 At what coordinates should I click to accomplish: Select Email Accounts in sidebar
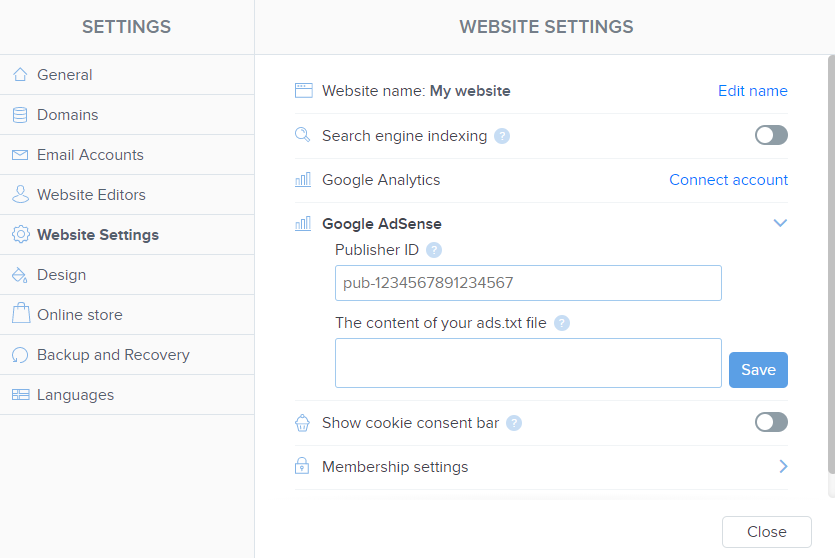pos(127,155)
